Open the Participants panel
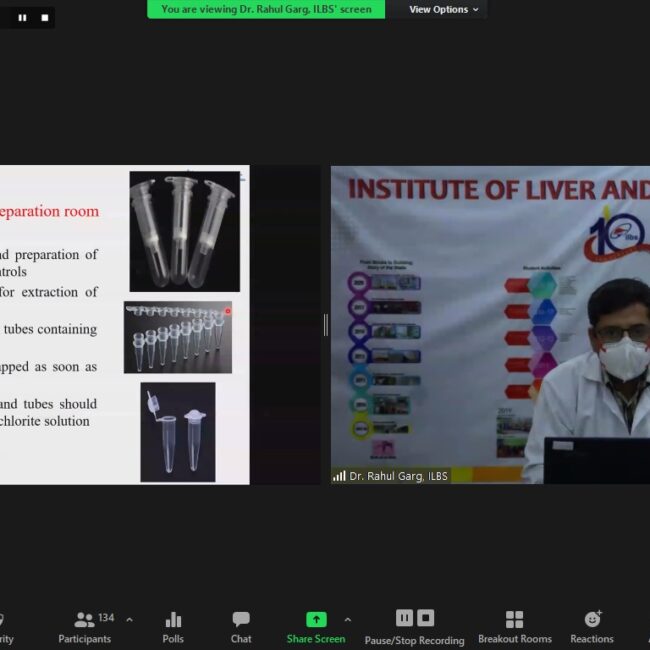The image size is (650, 650). coord(85,627)
